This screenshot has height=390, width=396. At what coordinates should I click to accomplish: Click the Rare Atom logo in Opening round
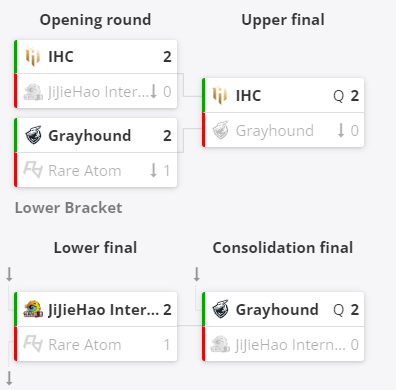(33, 170)
